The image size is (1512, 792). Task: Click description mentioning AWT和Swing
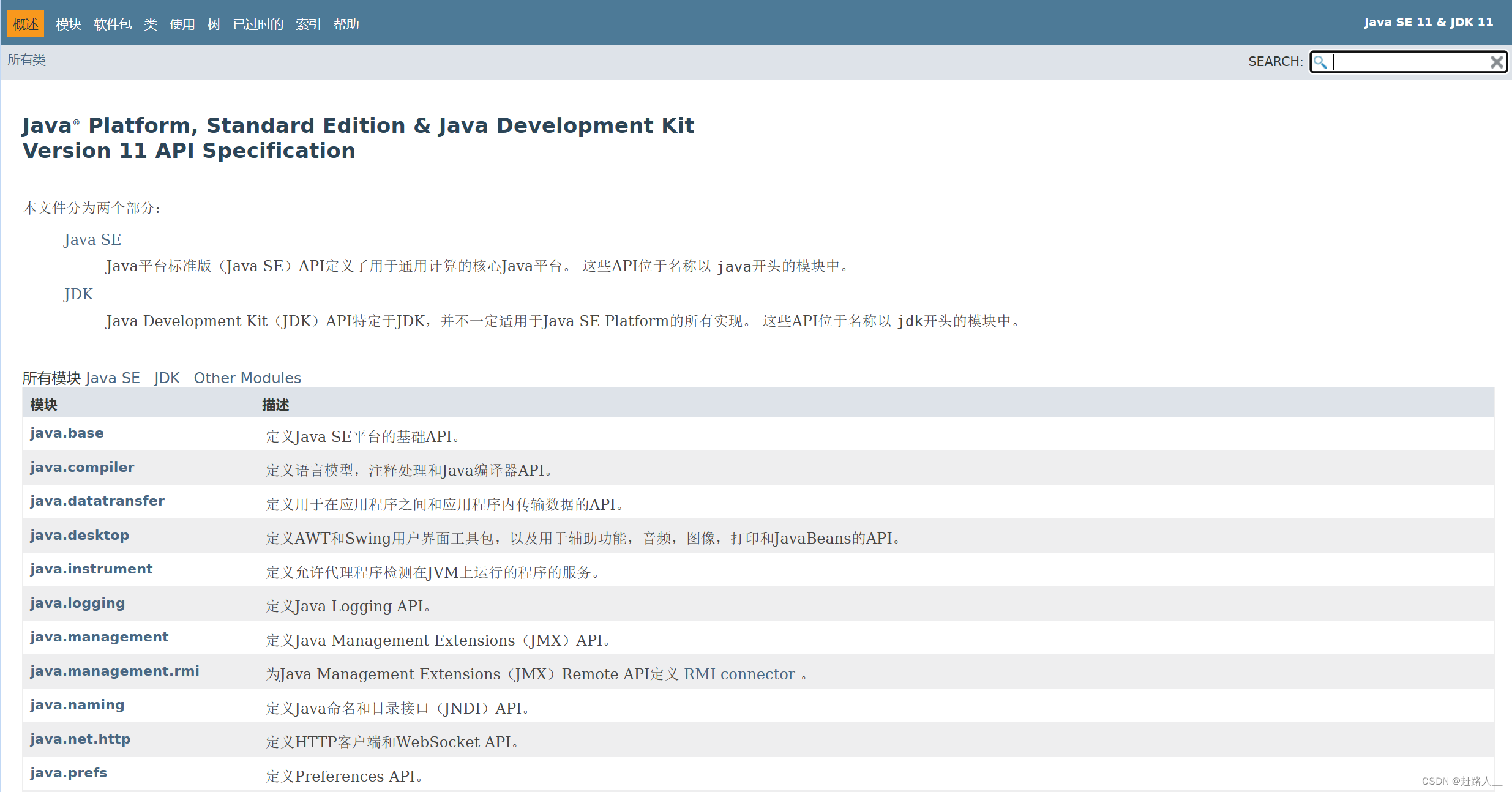[583, 538]
